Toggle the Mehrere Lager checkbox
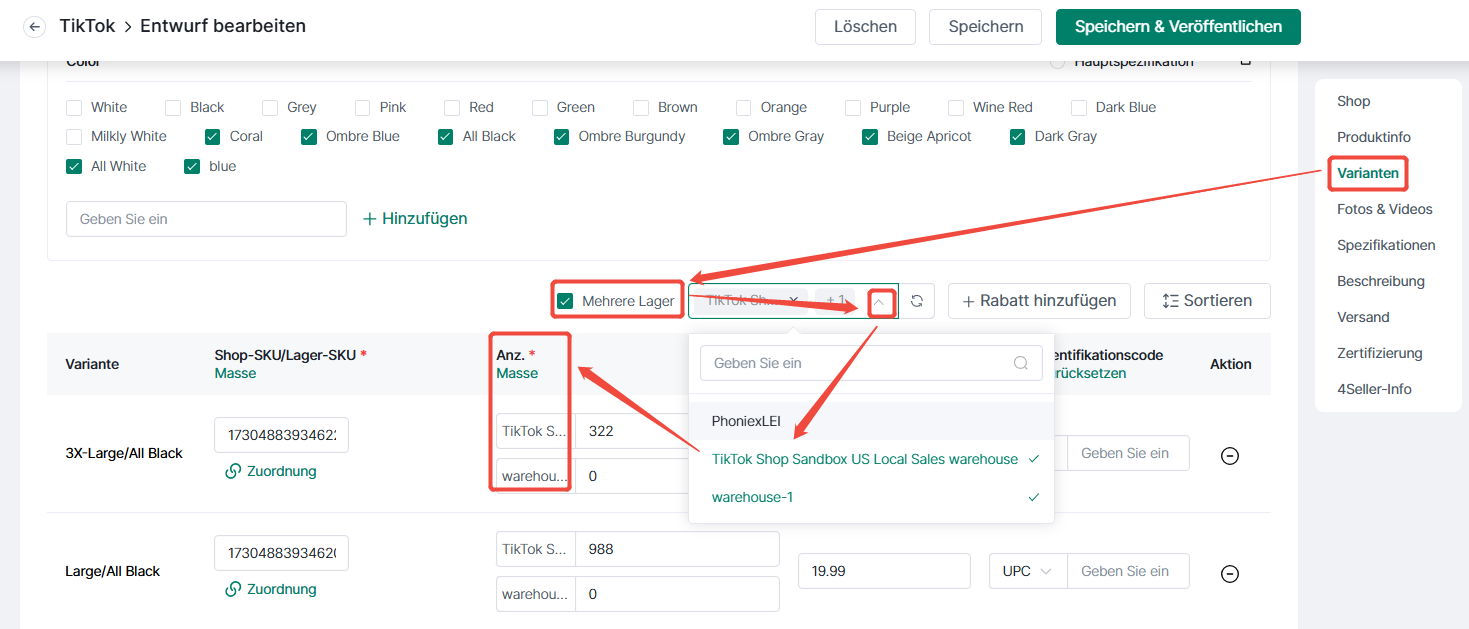 [565, 301]
